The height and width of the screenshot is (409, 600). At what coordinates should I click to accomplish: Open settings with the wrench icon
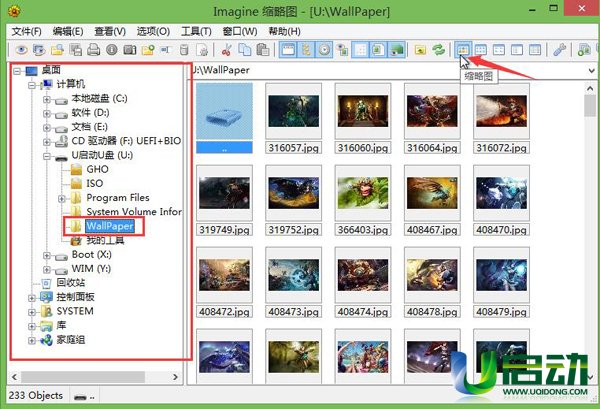pyautogui.click(x=559, y=50)
